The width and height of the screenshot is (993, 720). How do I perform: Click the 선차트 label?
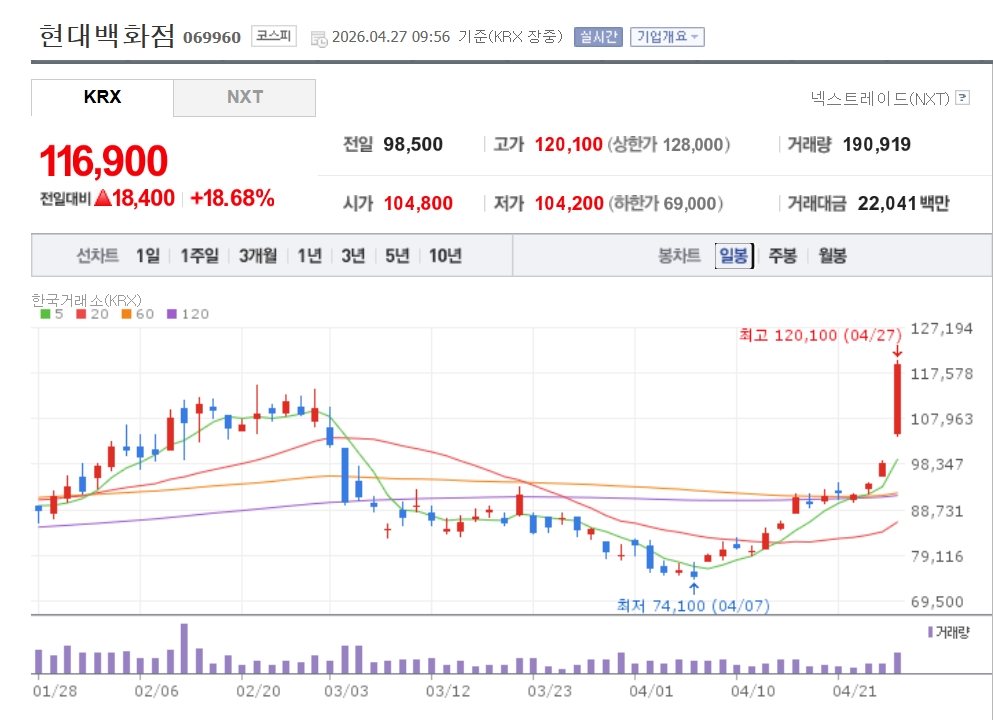click(x=98, y=256)
